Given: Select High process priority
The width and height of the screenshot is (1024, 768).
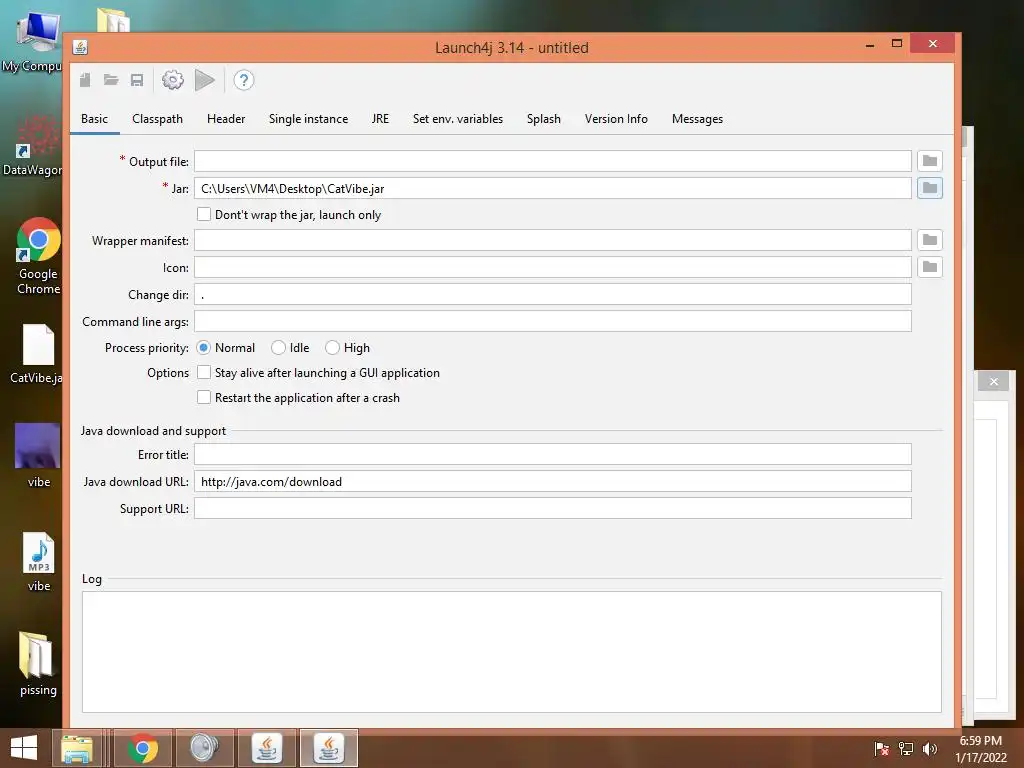Looking at the screenshot, I should coord(332,347).
